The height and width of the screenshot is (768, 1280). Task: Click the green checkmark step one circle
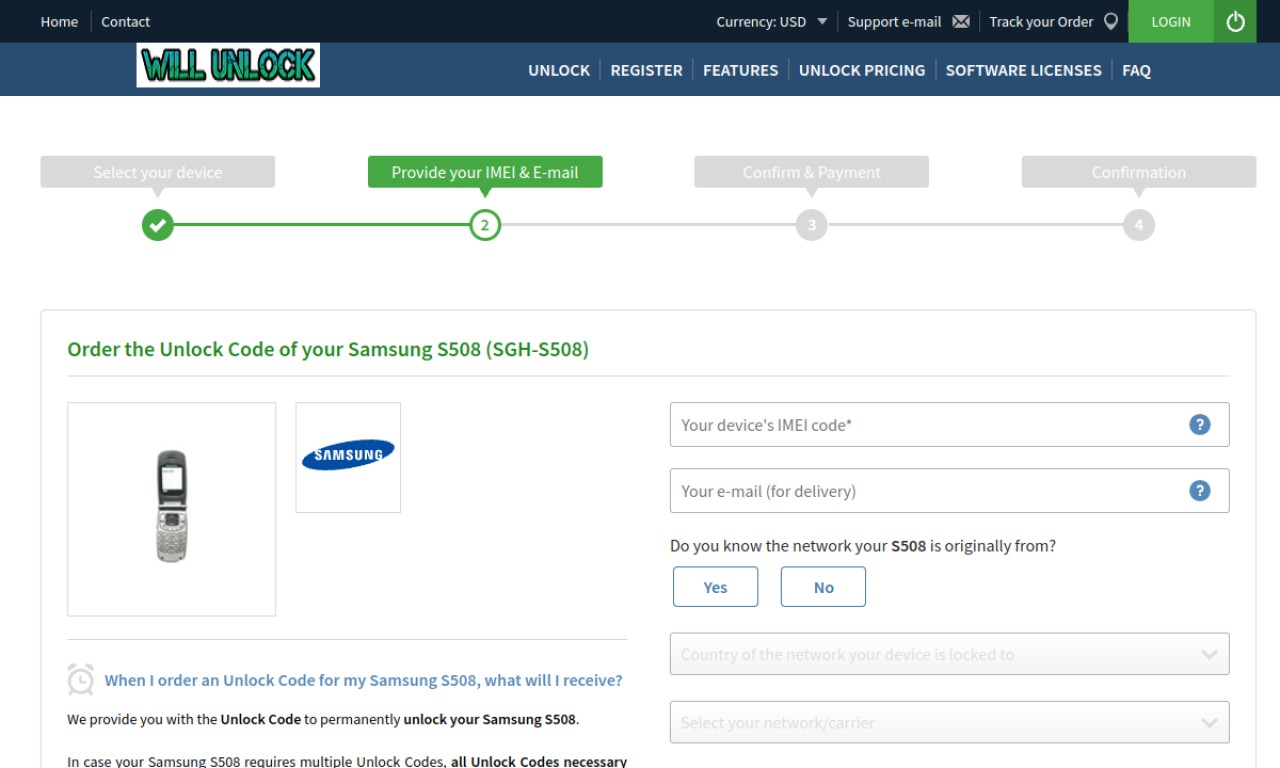pyautogui.click(x=158, y=225)
